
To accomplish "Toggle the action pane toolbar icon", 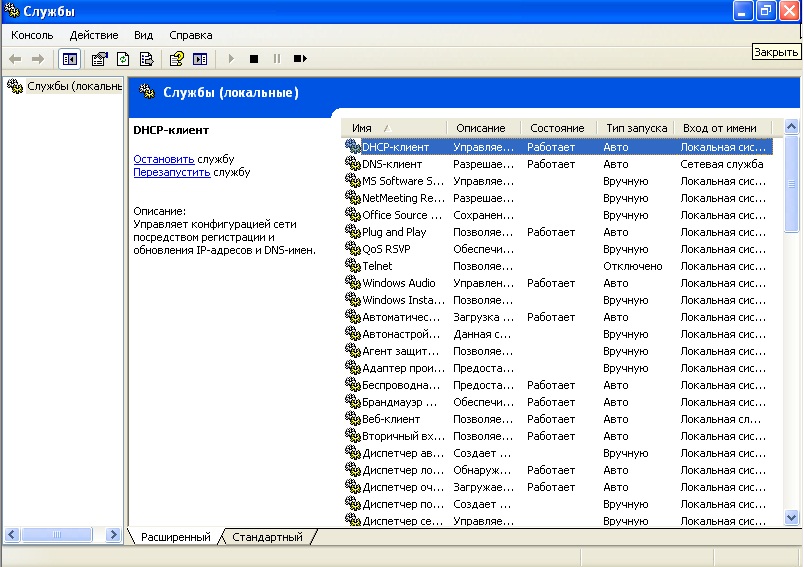I will click(200, 59).
